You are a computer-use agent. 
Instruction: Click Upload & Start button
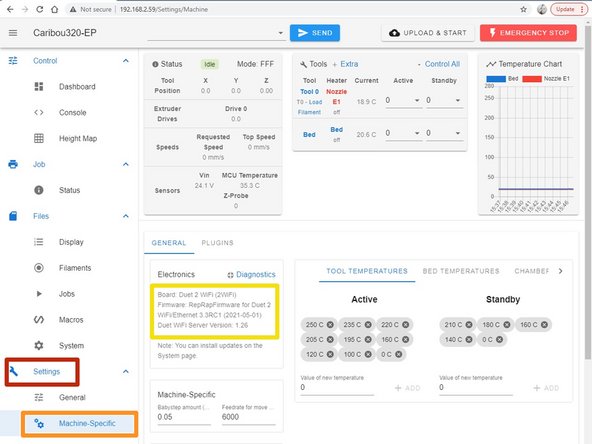coord(428,33)
